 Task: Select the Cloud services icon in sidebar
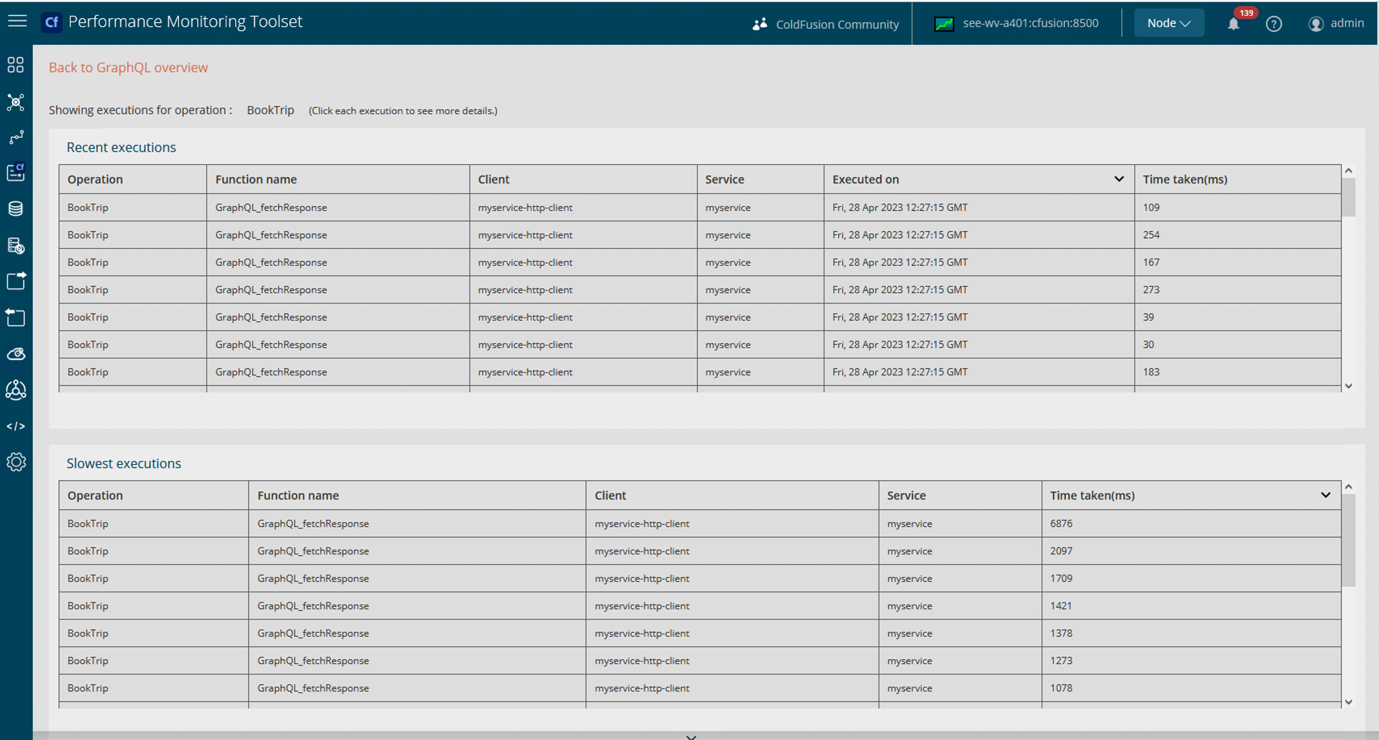point(16,353)
